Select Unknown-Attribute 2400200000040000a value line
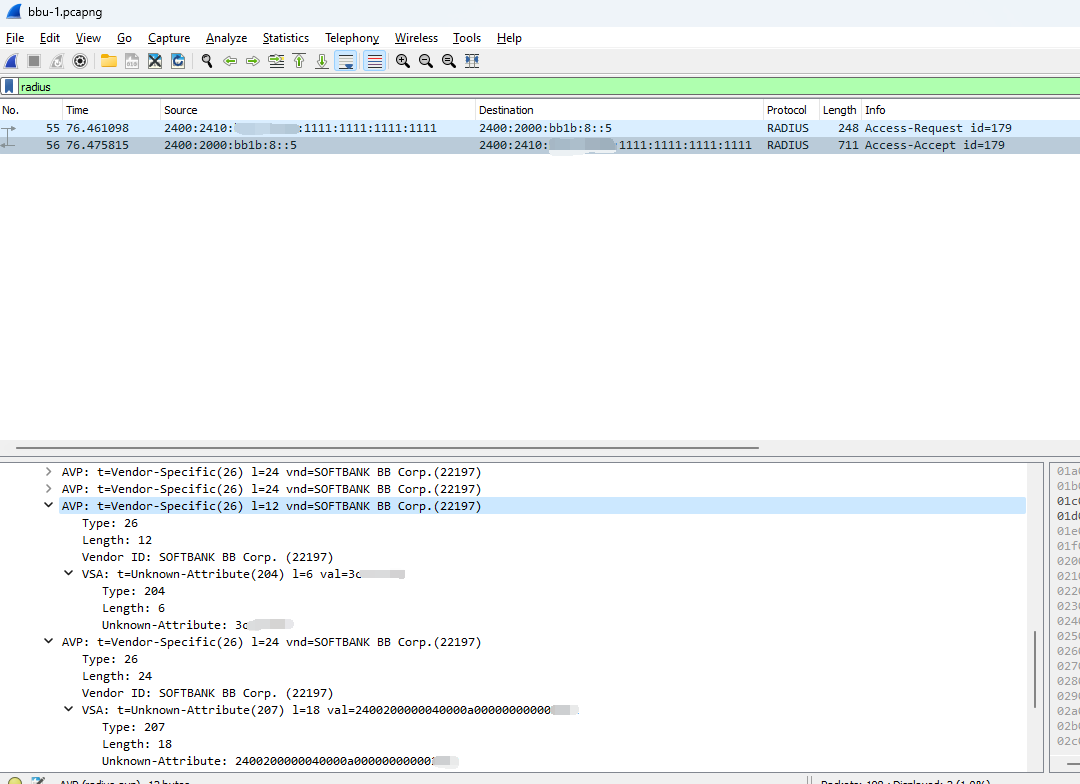 (280, 761)
